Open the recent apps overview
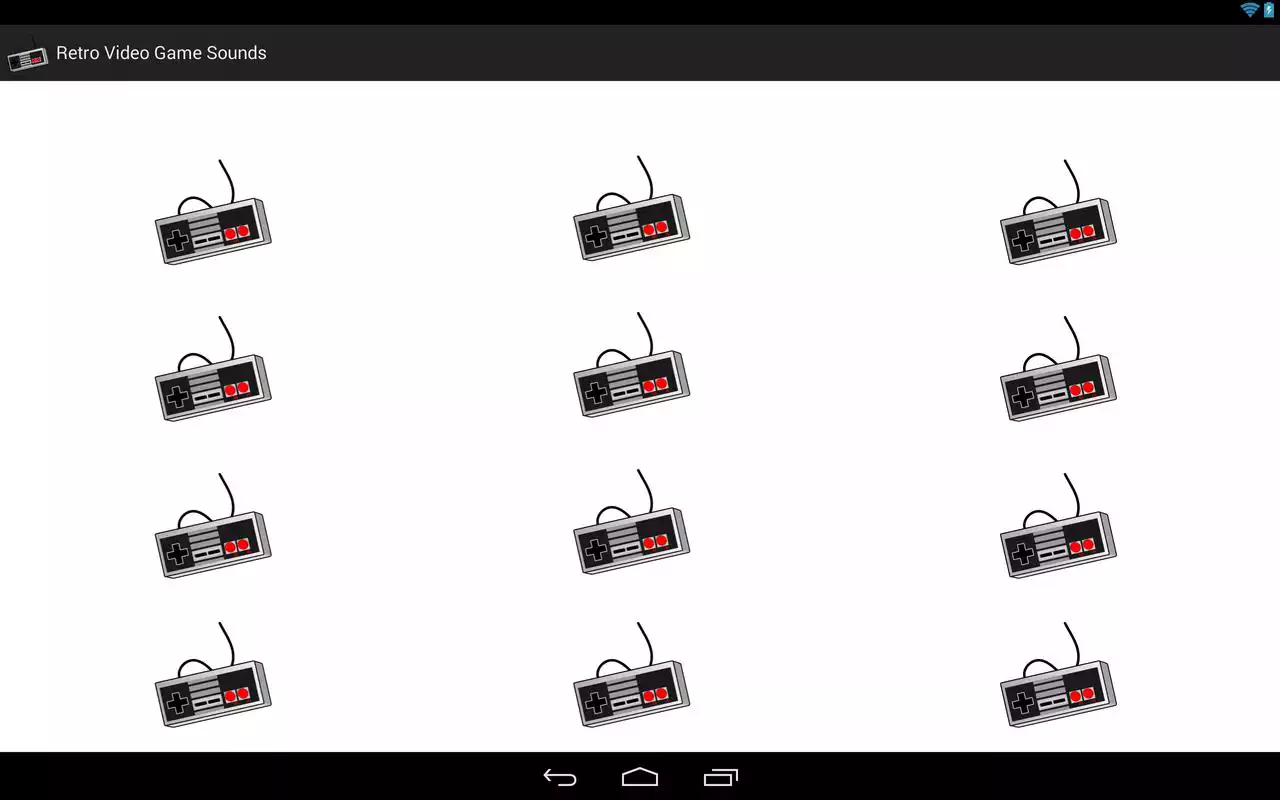 coord(720,777)
